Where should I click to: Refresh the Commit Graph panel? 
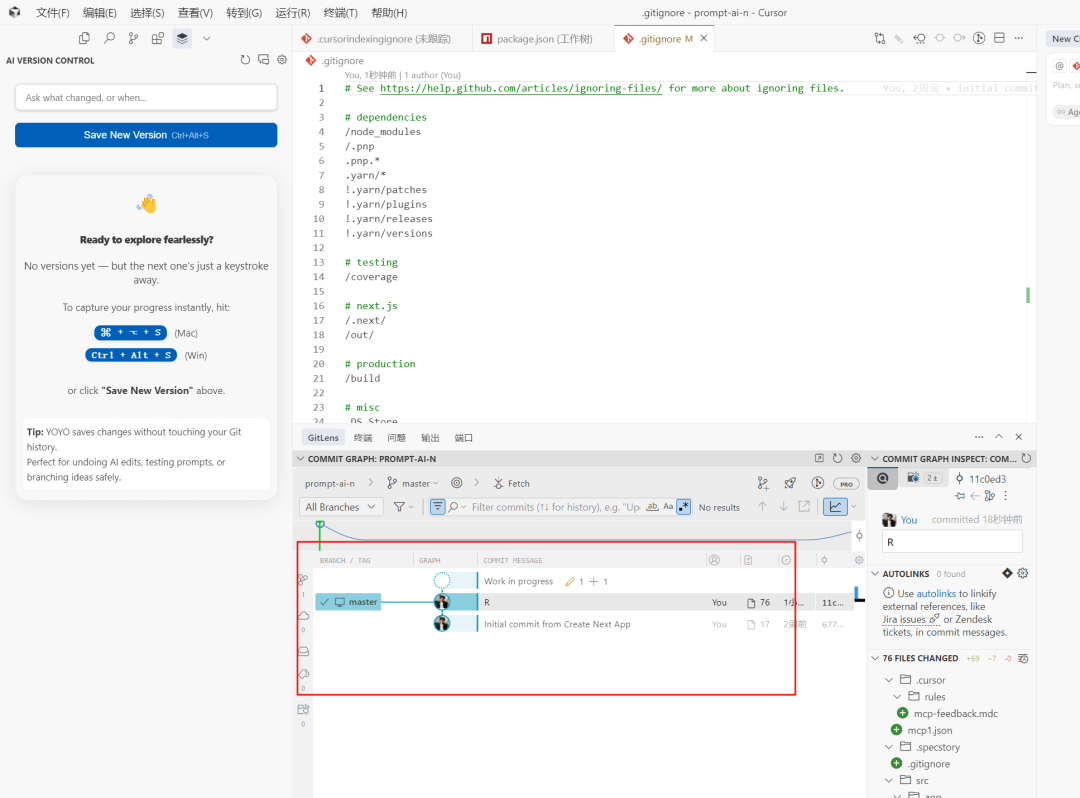click(837, 458)
